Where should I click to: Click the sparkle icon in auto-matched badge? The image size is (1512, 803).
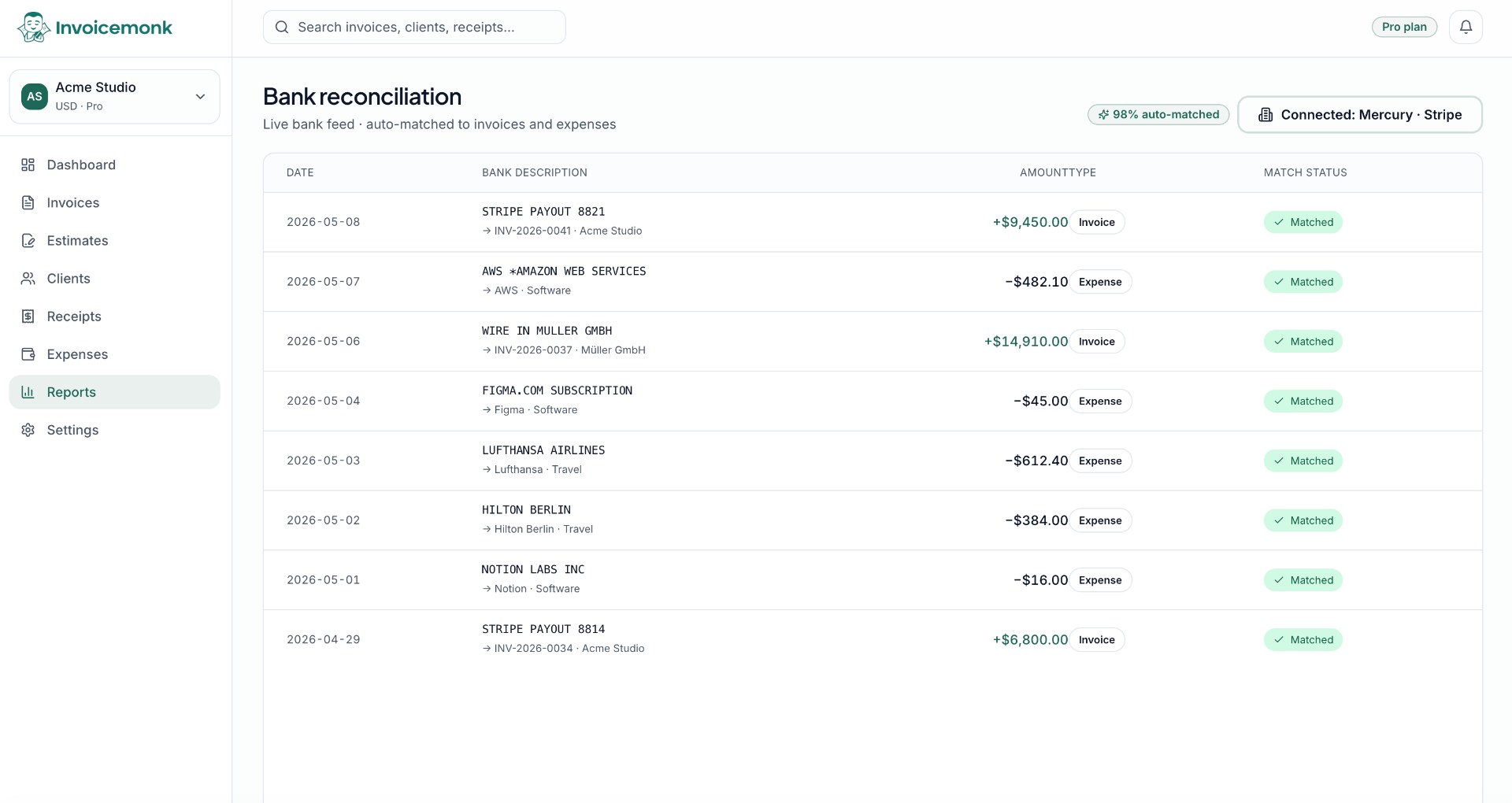click(1104, 115)
